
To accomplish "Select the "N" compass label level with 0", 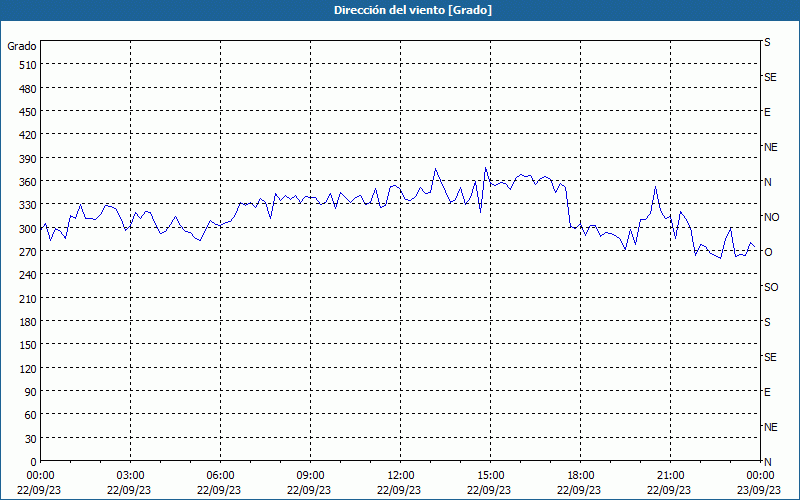I will tap(767, 462).
